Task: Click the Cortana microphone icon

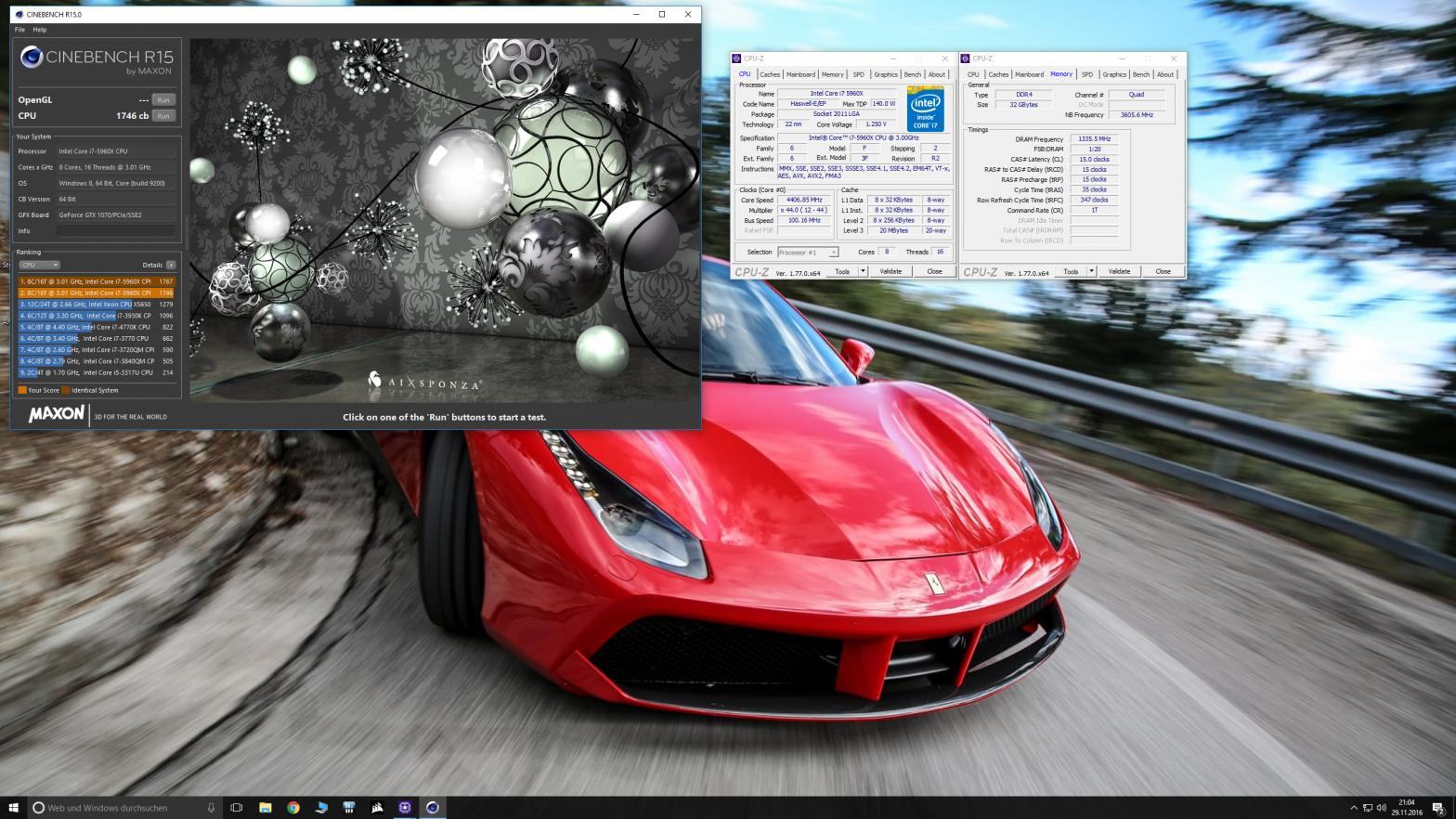Action: [x=211, y=808]
